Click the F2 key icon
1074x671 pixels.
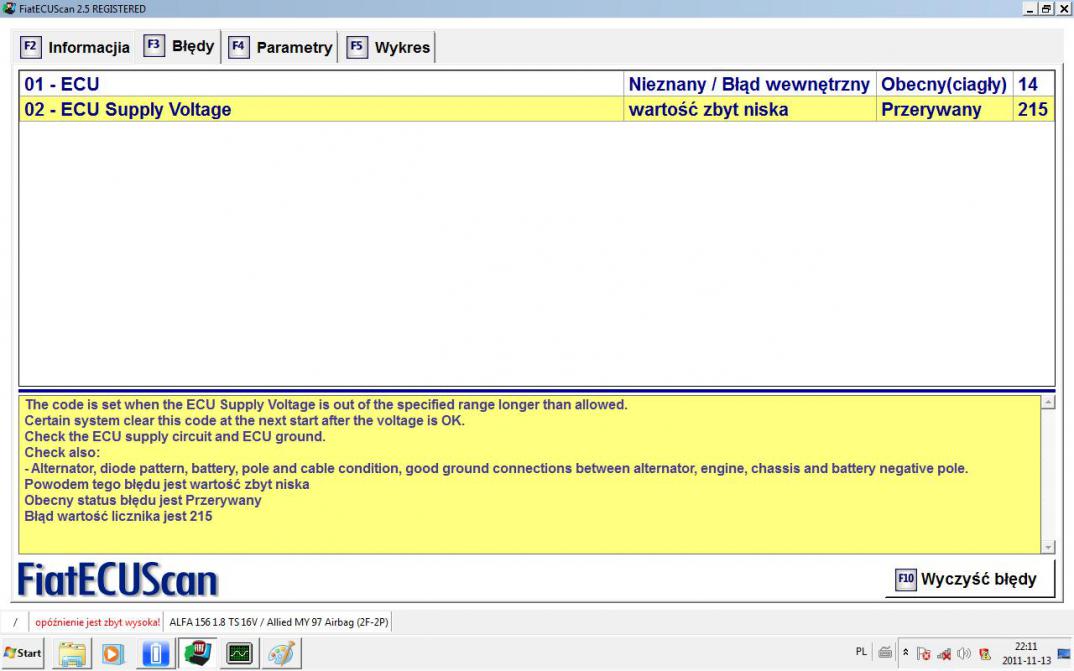[30, 47]
